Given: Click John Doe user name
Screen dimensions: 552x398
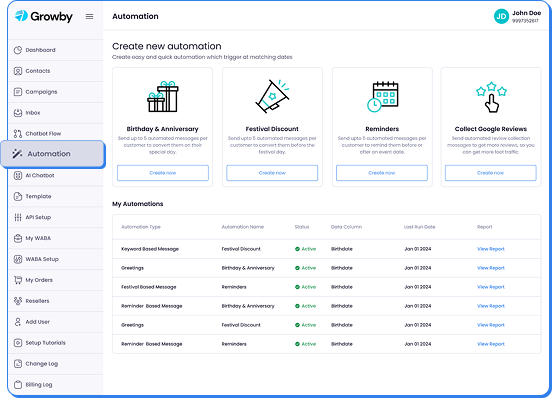Looking at the screenshot, I should point(526,13).
